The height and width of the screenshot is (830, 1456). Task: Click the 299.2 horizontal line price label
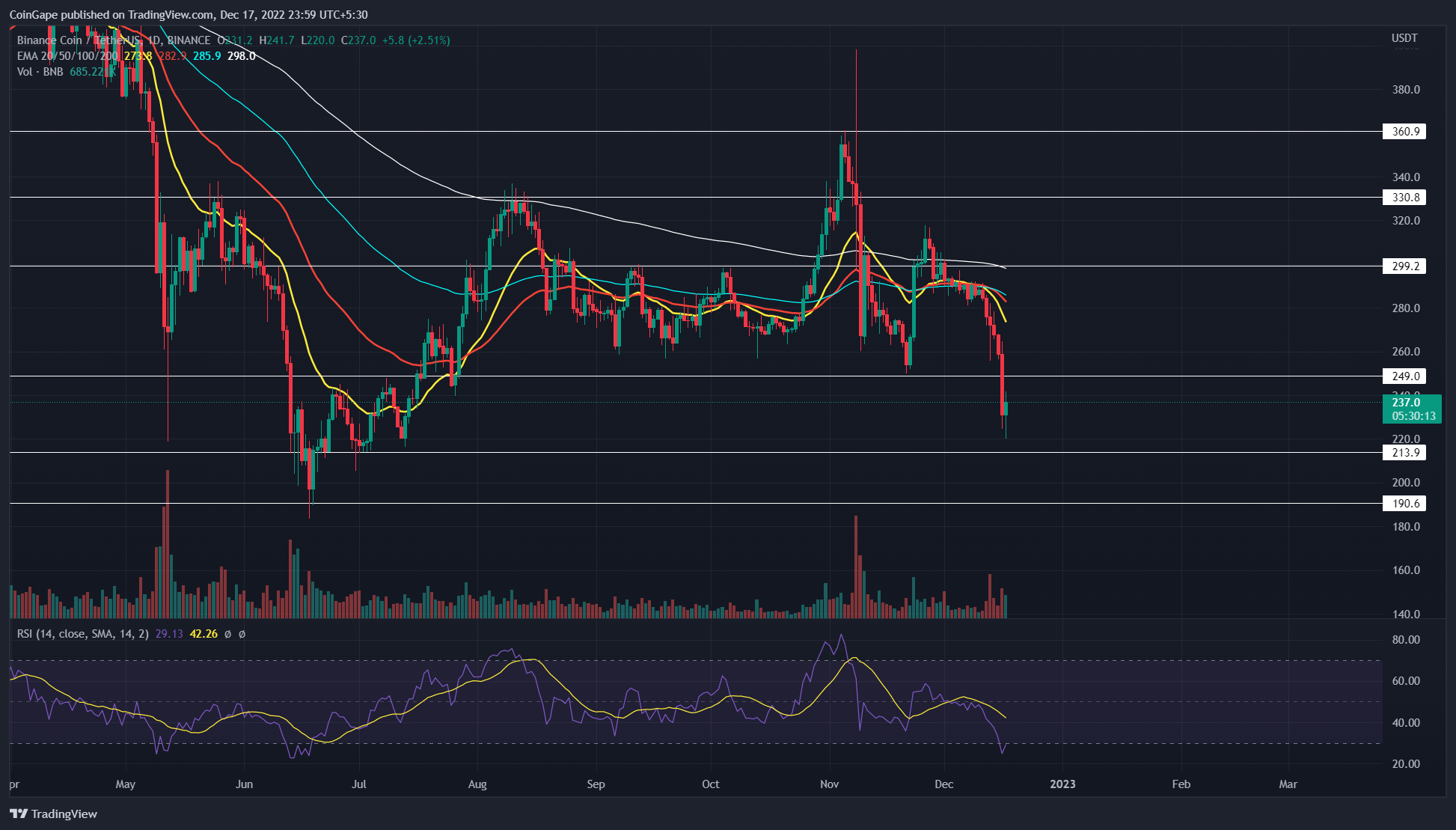1404,266
